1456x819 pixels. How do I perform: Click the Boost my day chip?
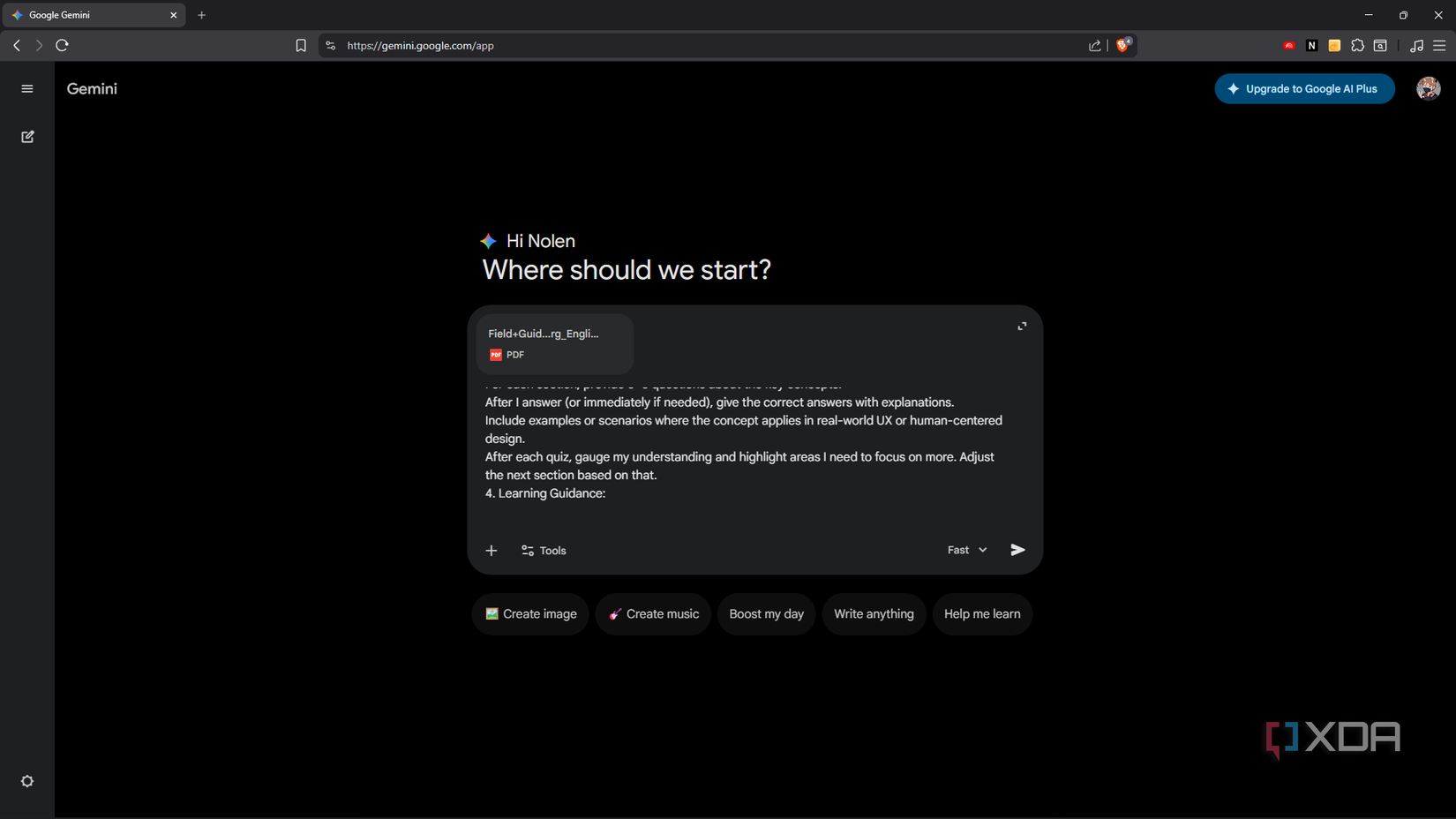coord(766,614)
